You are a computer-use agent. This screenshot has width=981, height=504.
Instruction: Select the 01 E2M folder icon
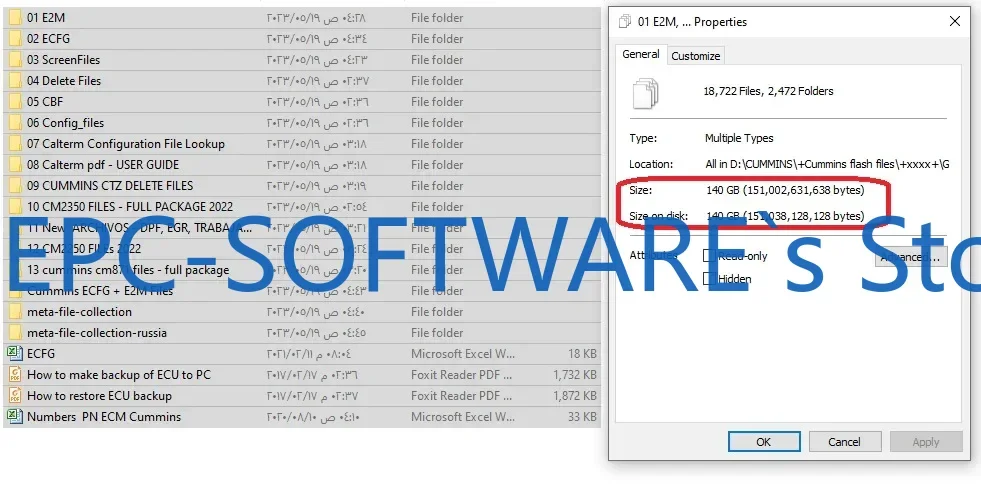coord(15,18)
